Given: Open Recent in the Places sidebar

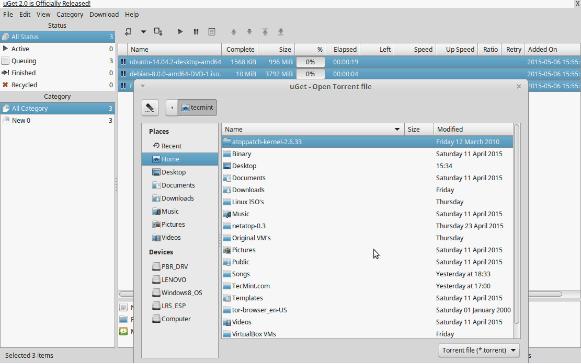Looking at the screenshot, I should pyautogui.click(x=180, y=146).
